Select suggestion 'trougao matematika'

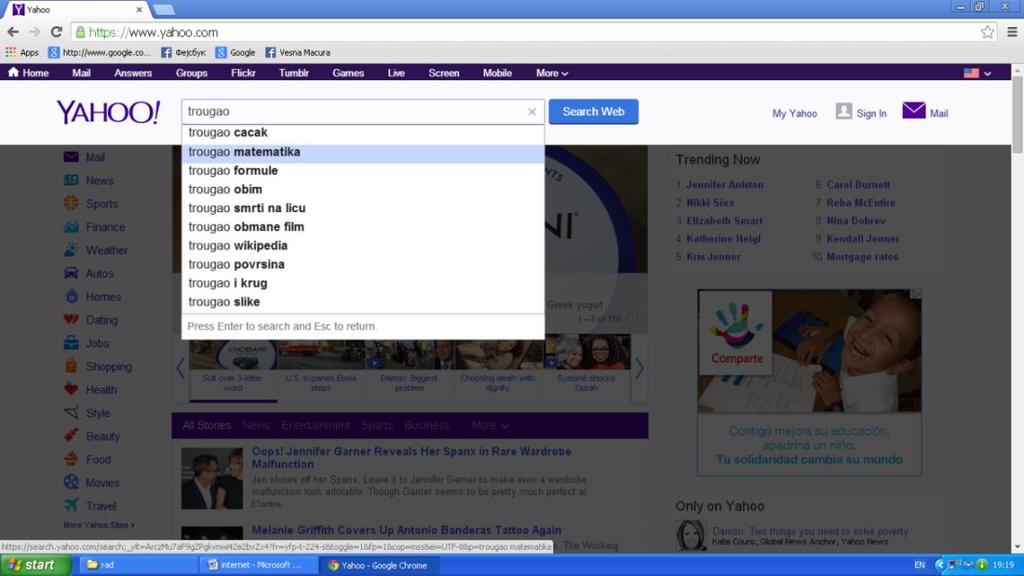pyautogui.click(x=363, y=152)
